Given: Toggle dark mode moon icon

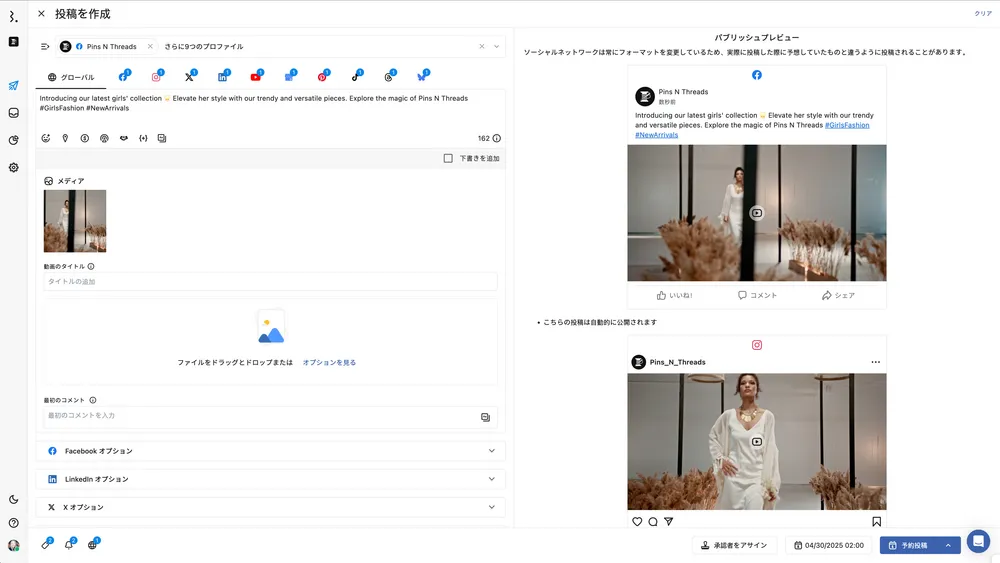Looking at the screenshot, I should tap(13, 500).
